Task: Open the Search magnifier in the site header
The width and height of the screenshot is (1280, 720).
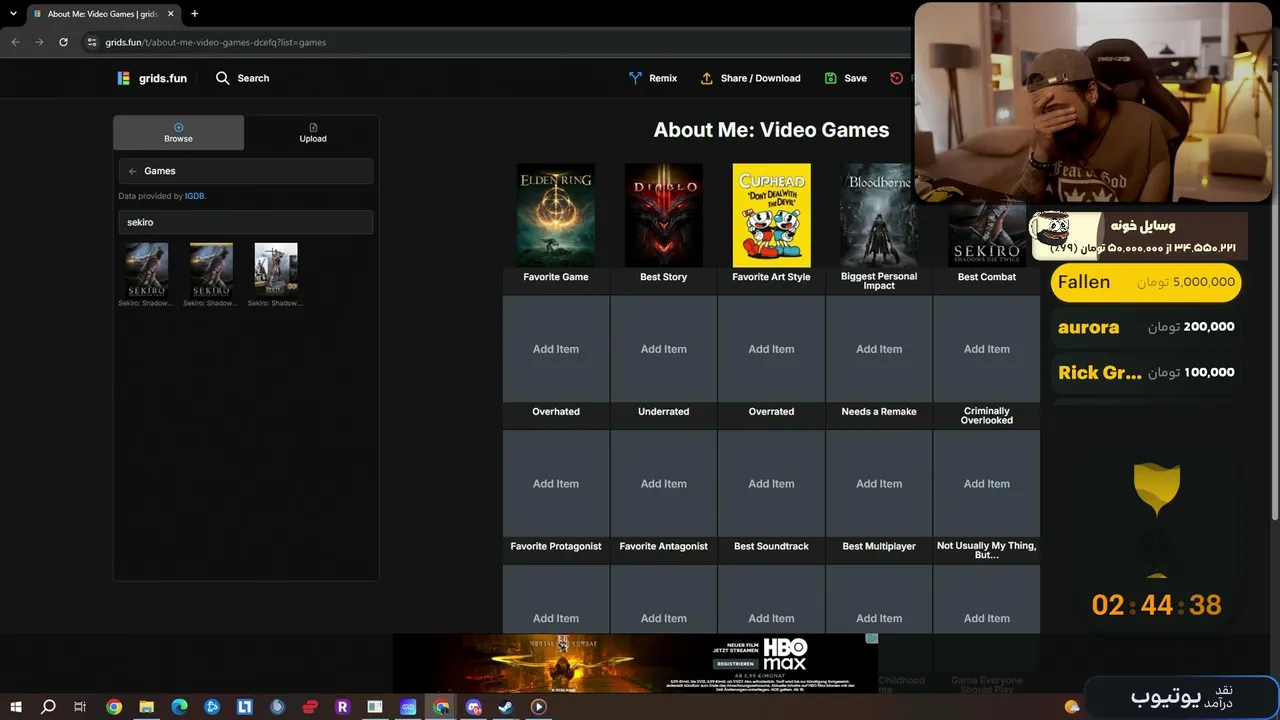Action: [222, 78]
